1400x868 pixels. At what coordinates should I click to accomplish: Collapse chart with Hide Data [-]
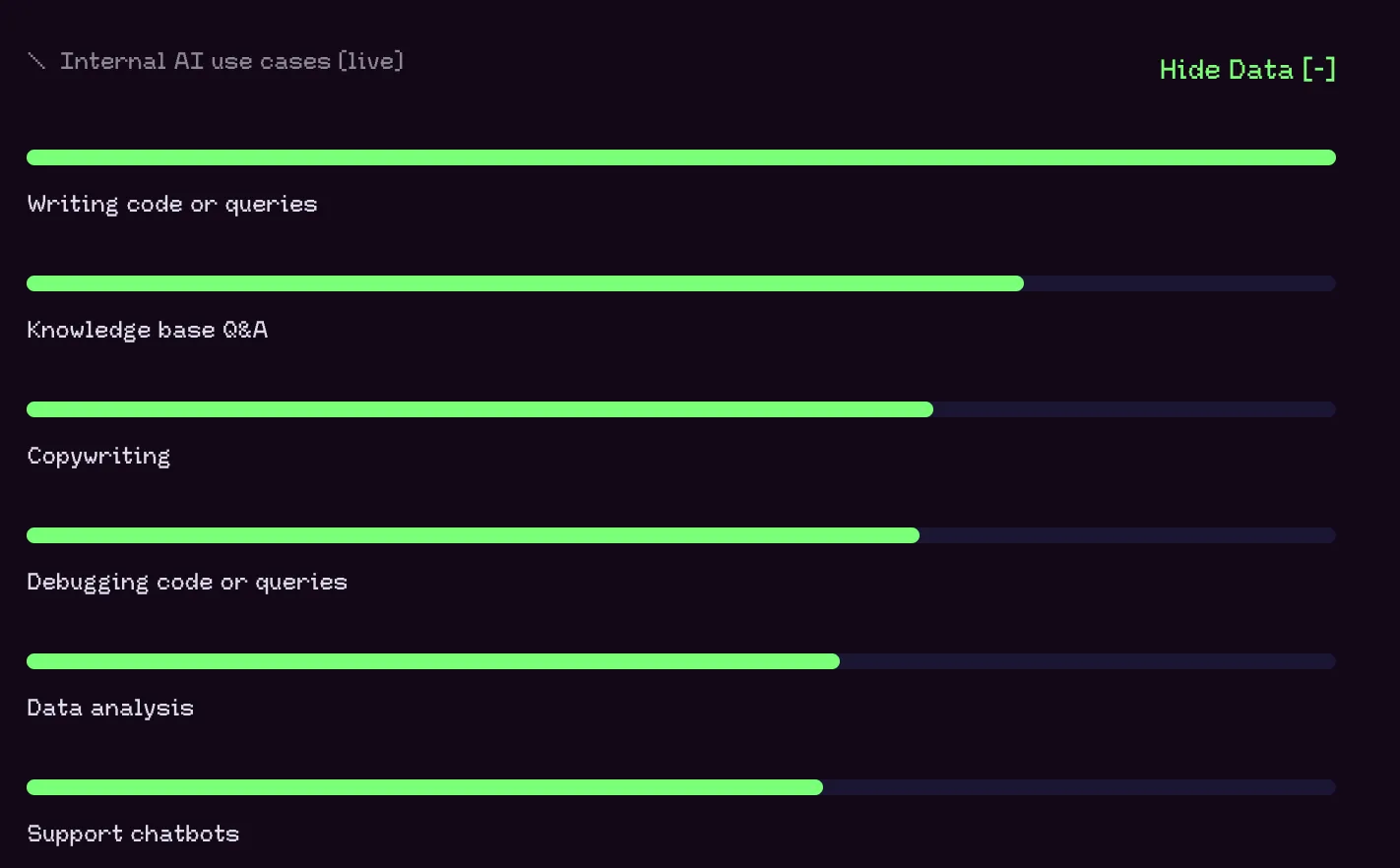[1247, 70]
